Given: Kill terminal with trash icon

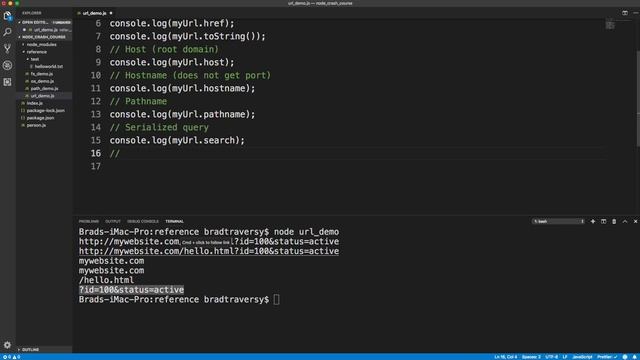Looking at the screenshot, I should point(614,221).
